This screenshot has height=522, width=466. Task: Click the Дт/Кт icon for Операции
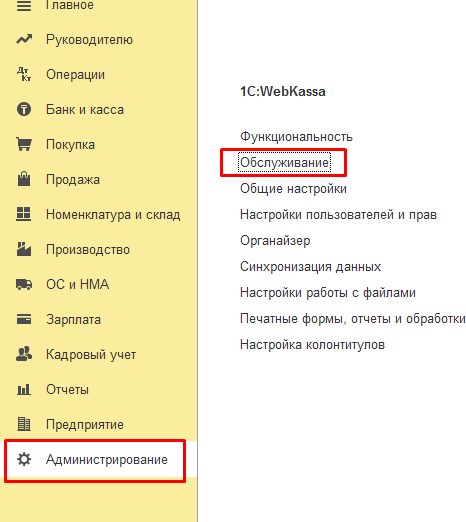pos(24,74)
